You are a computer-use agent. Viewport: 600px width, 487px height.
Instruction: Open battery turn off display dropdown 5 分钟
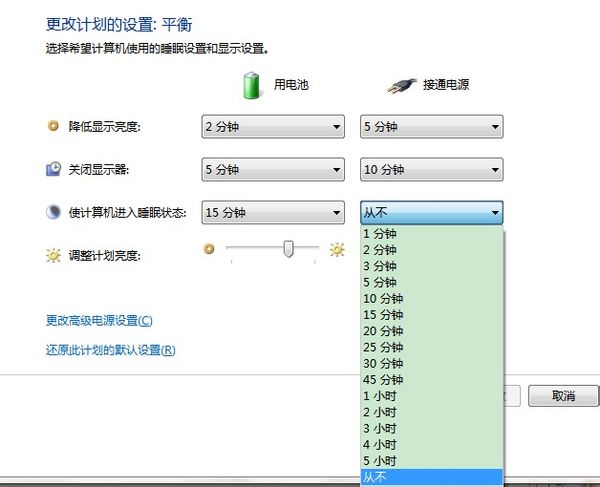[x=273, y=169]
